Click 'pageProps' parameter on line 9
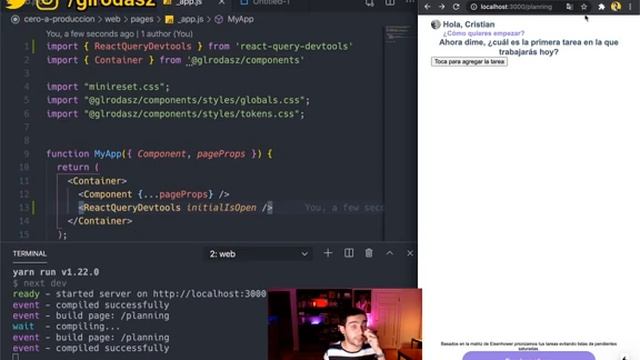The width and height of the screenshot is (640, 360). [221, 154]
